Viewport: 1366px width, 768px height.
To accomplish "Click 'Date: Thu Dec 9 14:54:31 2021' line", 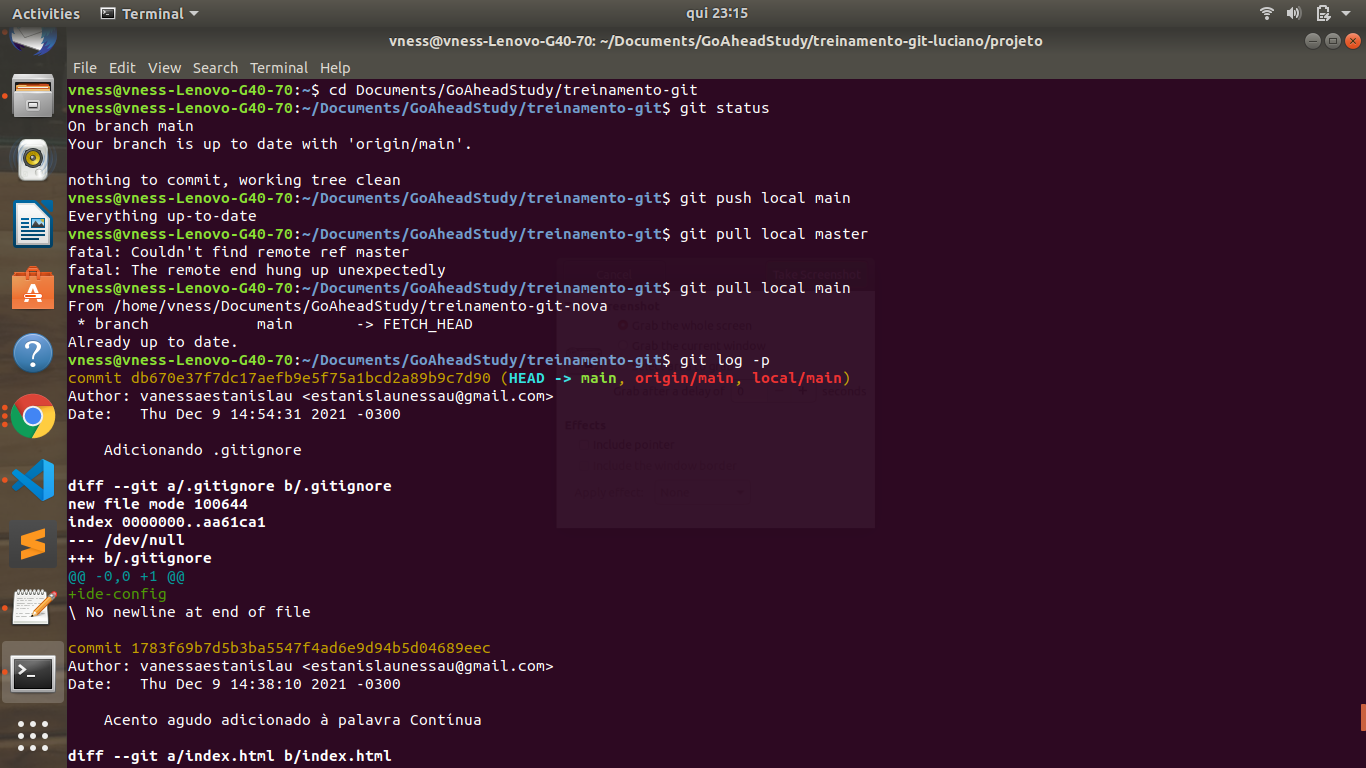I will [234, 414].
